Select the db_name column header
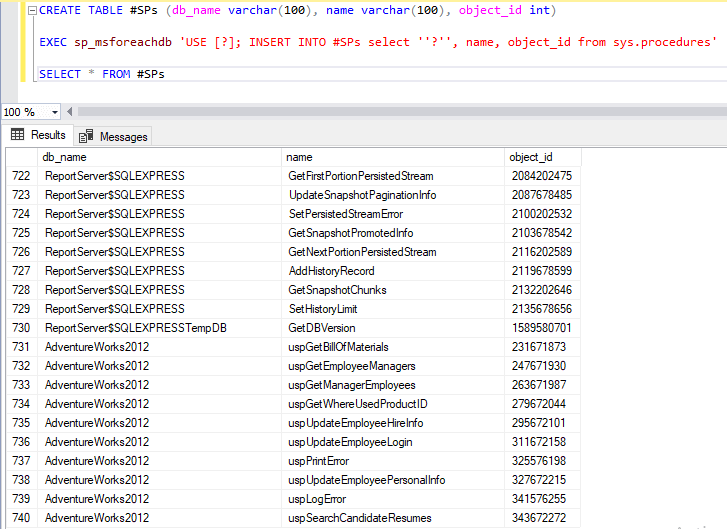Screen dimensions: 727x529 tap(160, 157)
